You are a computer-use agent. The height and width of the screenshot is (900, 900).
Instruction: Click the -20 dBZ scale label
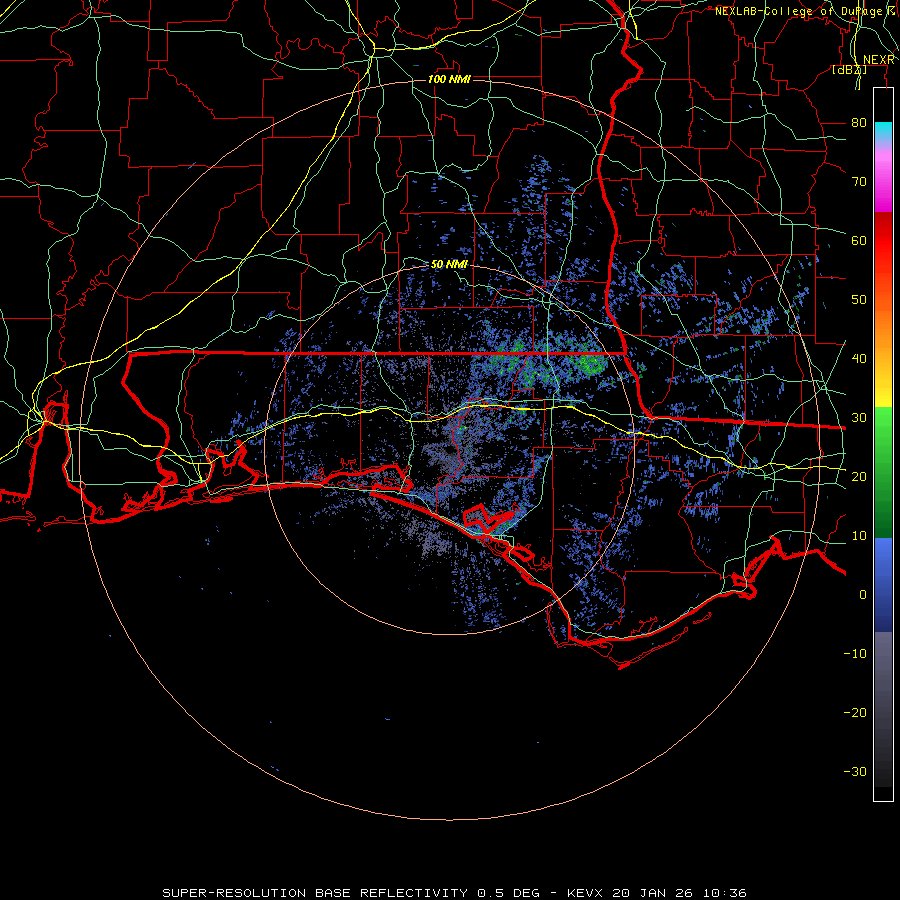click(855, 713)
